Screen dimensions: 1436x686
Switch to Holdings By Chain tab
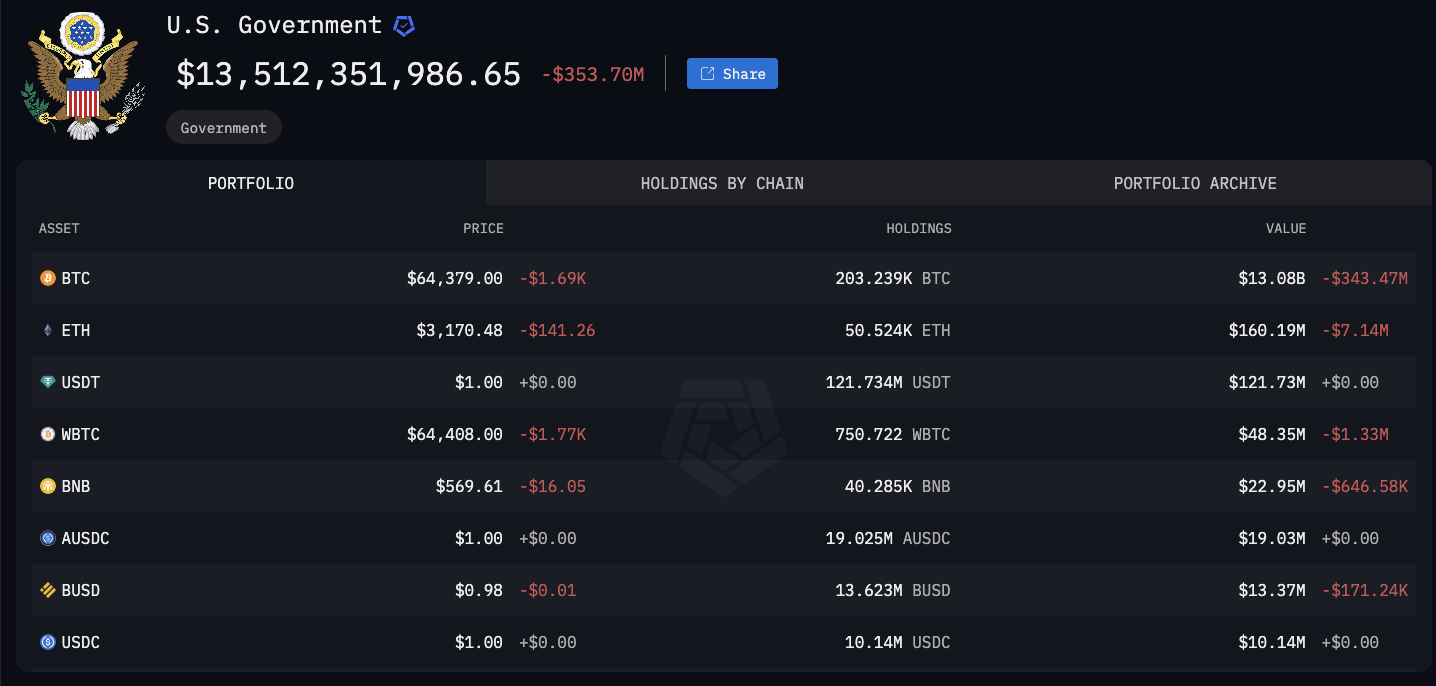[722, 183]
